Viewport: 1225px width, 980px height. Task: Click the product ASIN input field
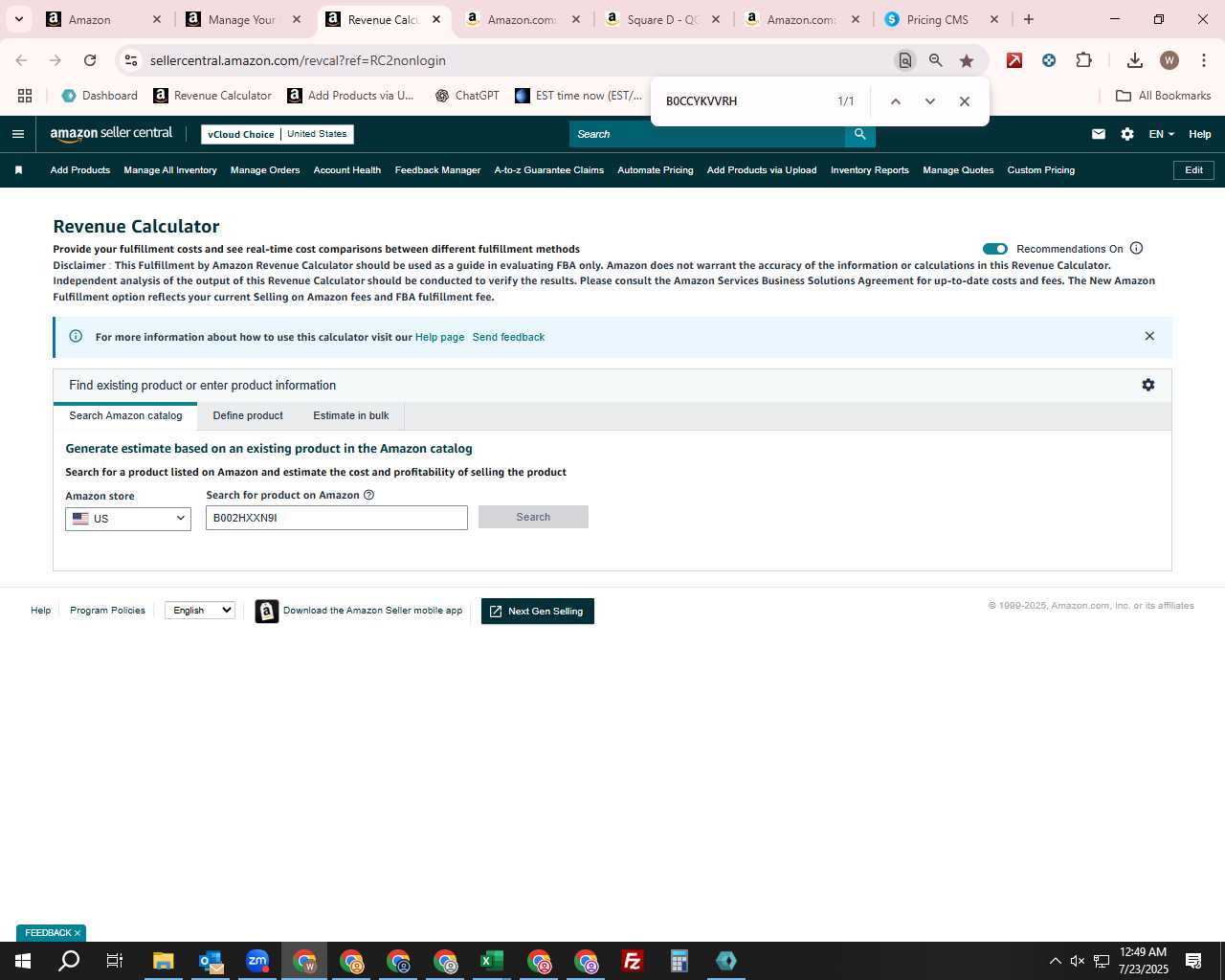337,518
